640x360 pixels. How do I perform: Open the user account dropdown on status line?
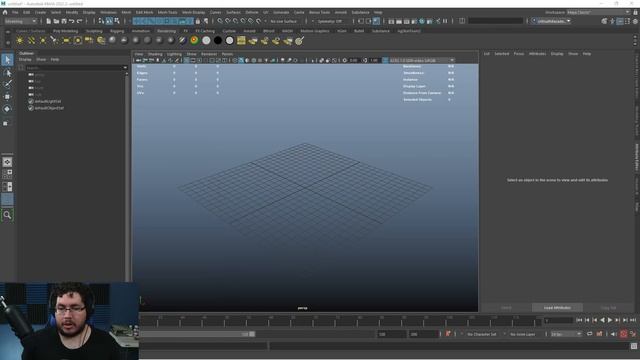(551, 21)
